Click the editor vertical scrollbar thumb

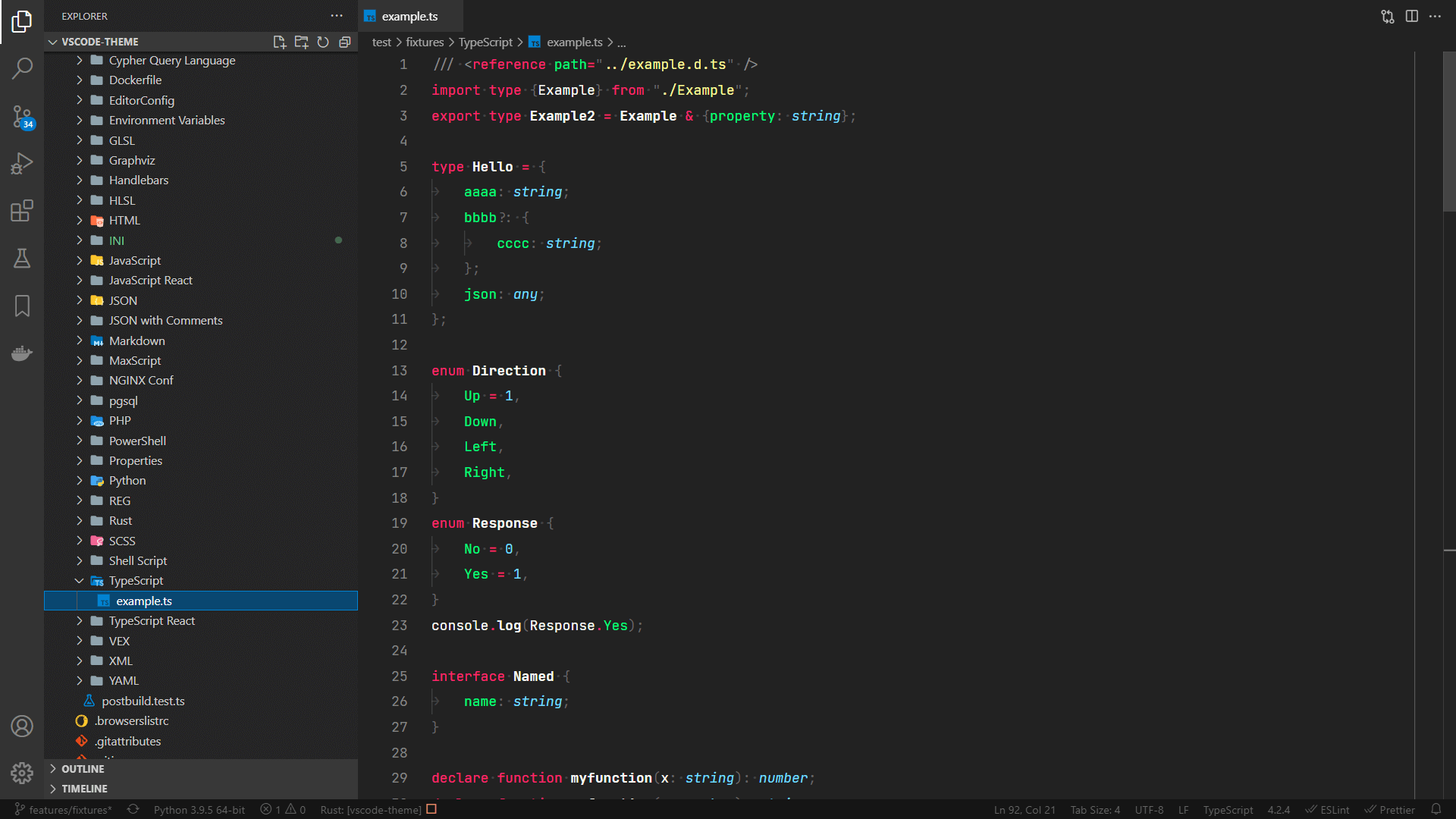coord(1448,130)
